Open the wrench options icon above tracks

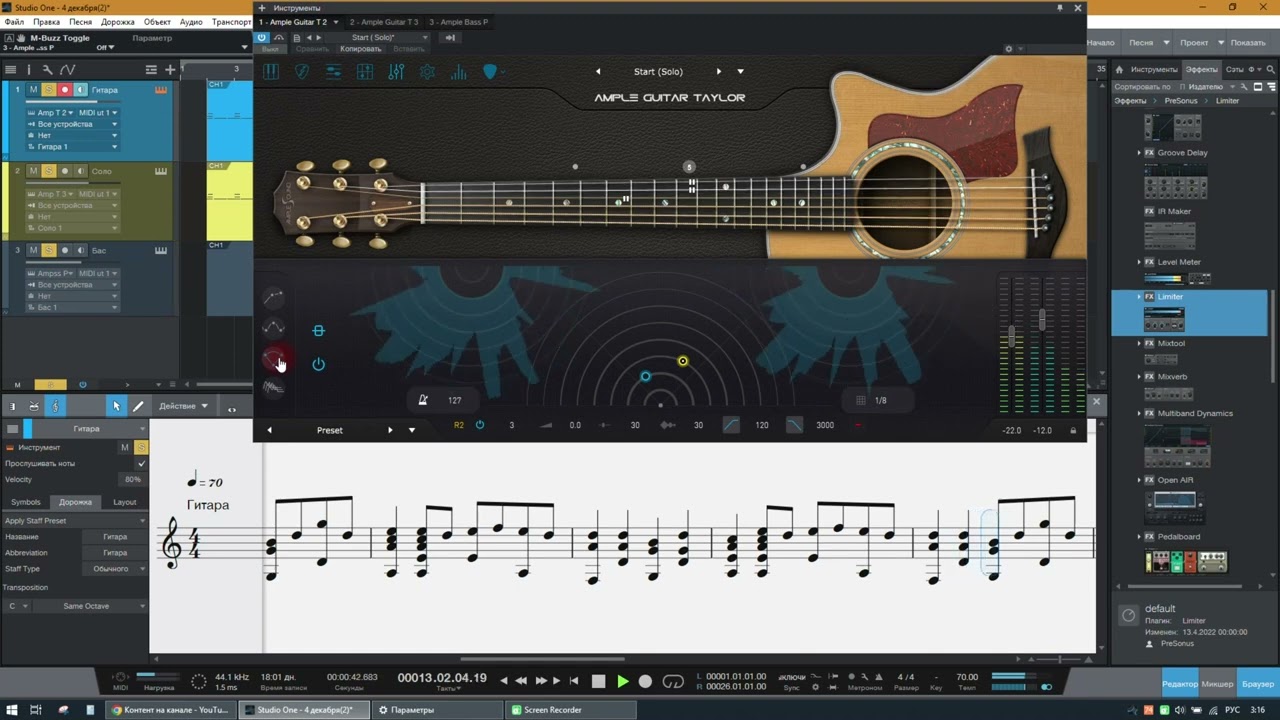[47, 69]
